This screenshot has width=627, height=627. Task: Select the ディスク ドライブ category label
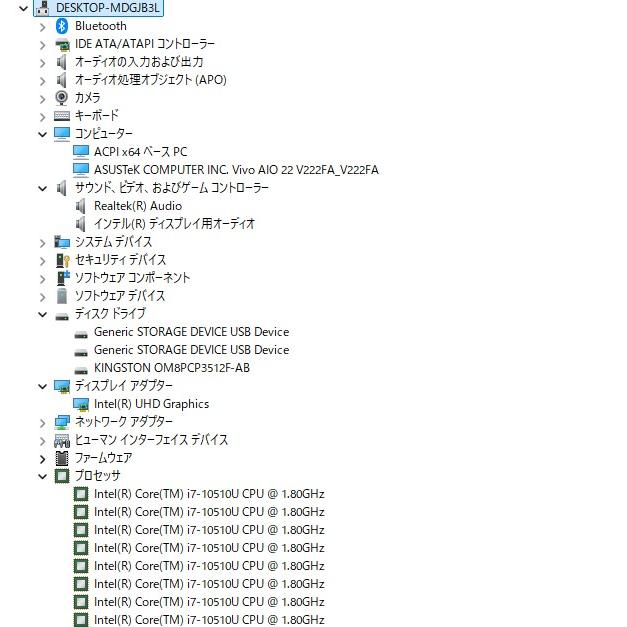(x=110, y=314)
